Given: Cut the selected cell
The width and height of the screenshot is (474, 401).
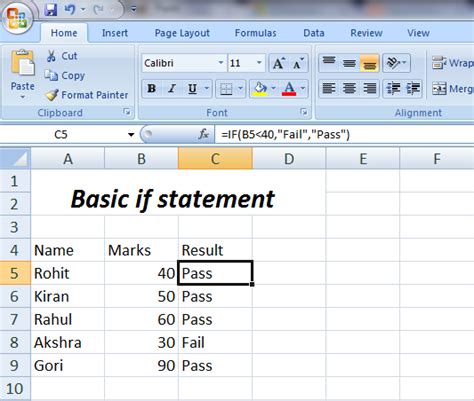Looking at the screenshot, I should [x=62, y=56].
